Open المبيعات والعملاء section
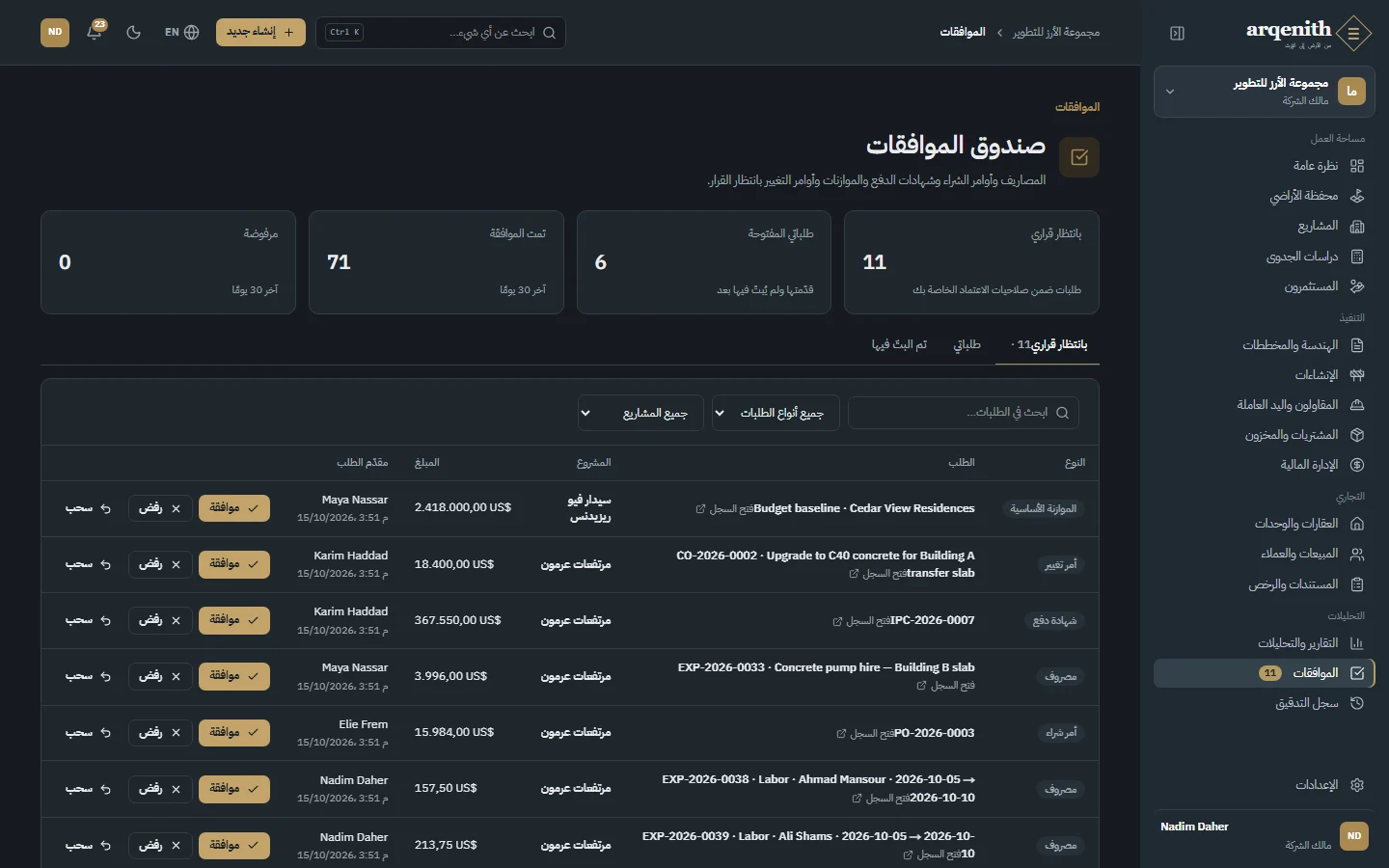The height and width of the screenshot is (868, 1389). click(1264, 554)
